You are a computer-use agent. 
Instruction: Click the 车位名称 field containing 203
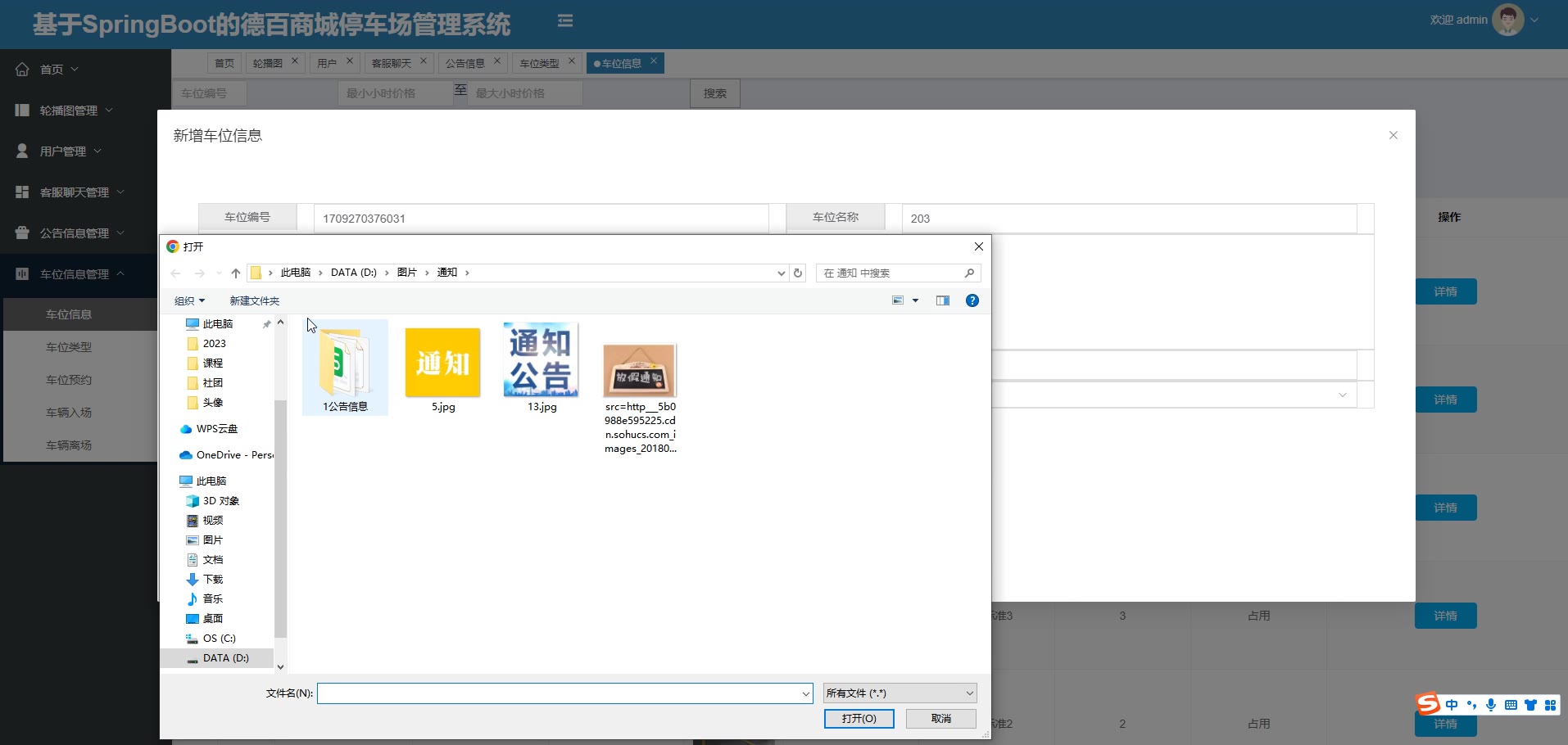1130,219
